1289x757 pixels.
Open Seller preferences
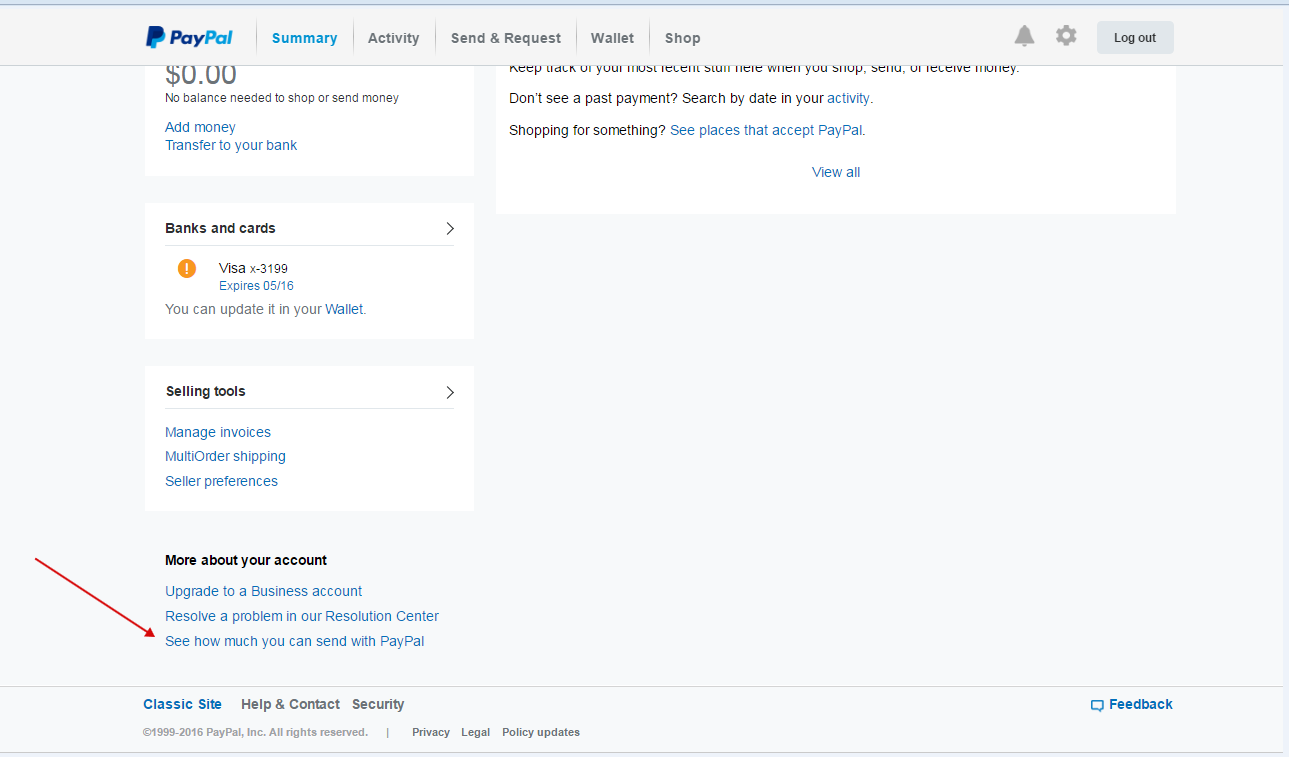(x=221, y=481)
